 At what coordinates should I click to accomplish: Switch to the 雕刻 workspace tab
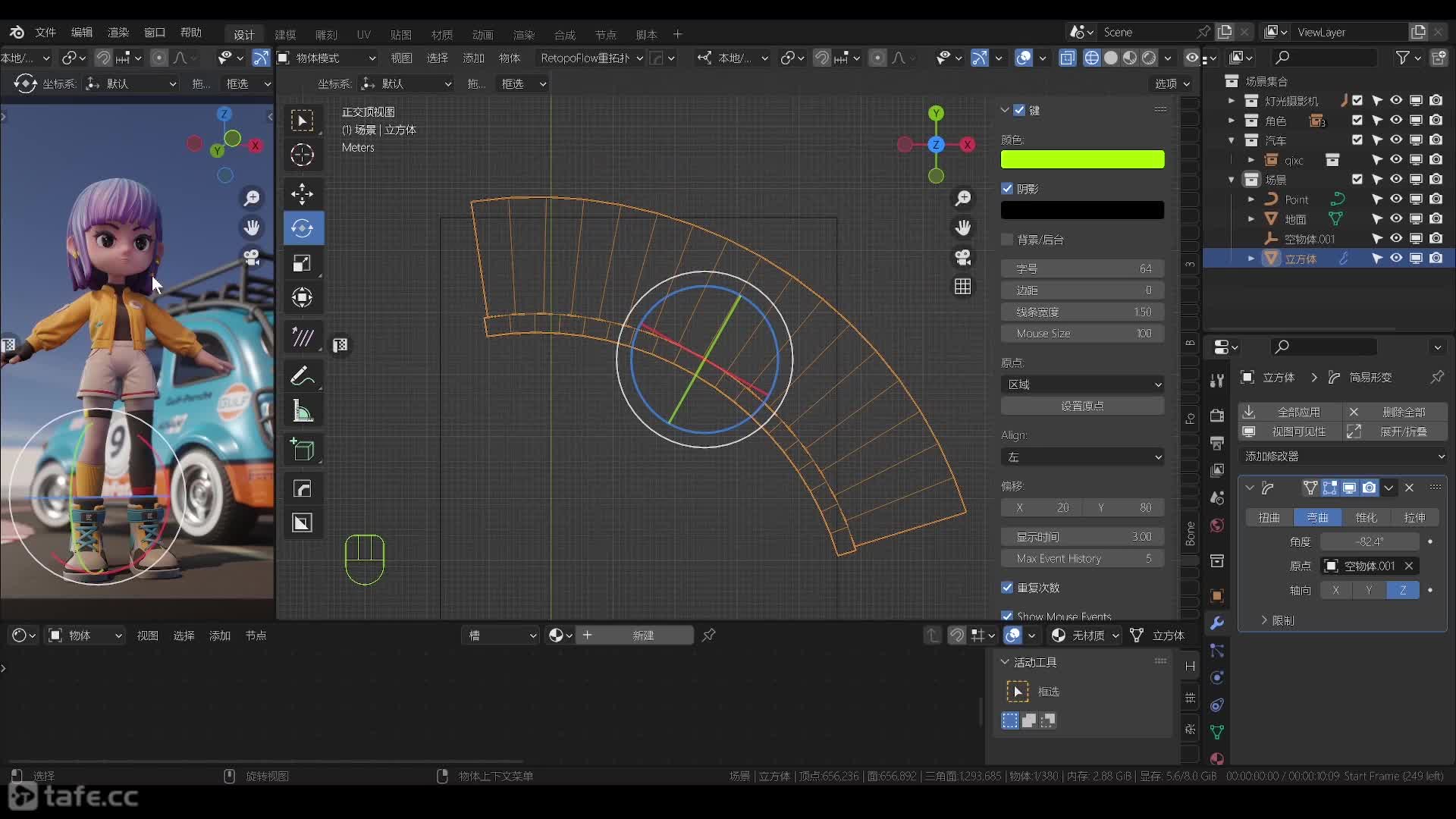(x=326, y=35)
